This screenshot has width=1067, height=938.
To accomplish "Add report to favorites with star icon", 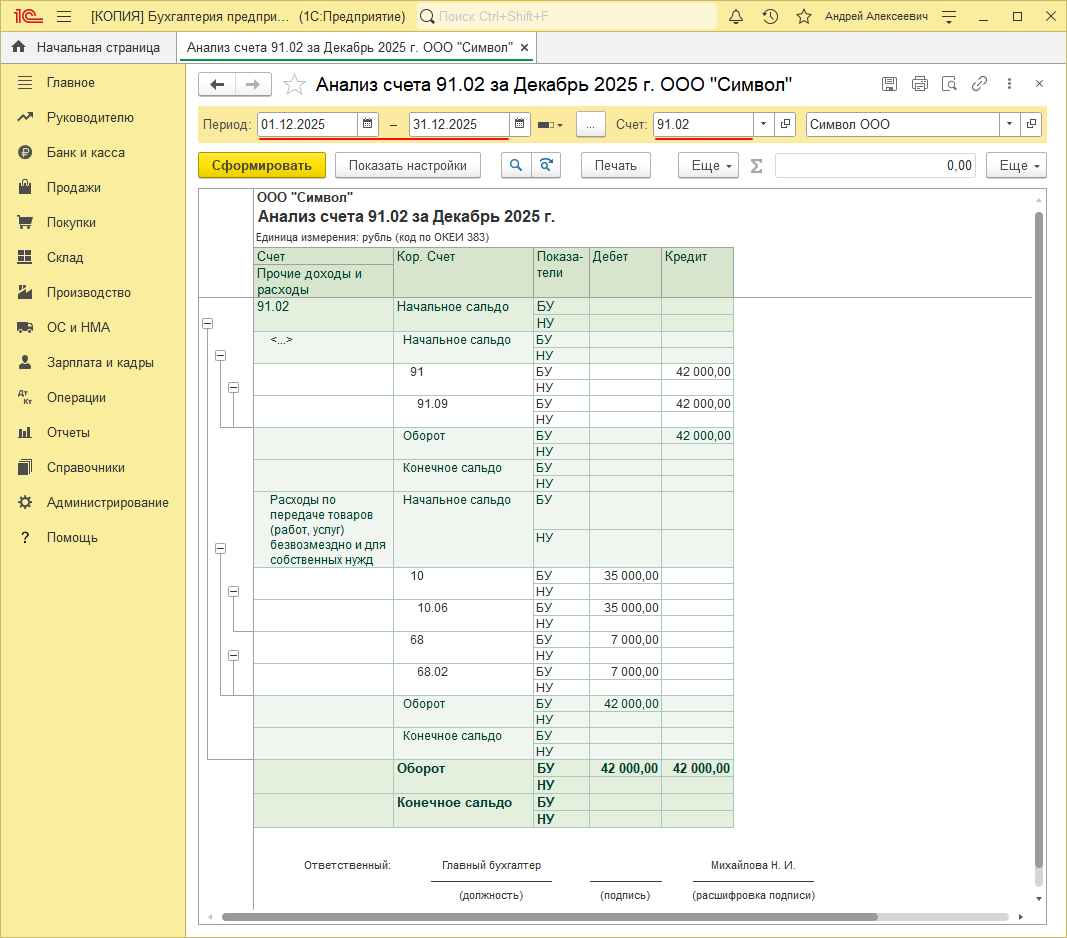I will click(294, 85).
